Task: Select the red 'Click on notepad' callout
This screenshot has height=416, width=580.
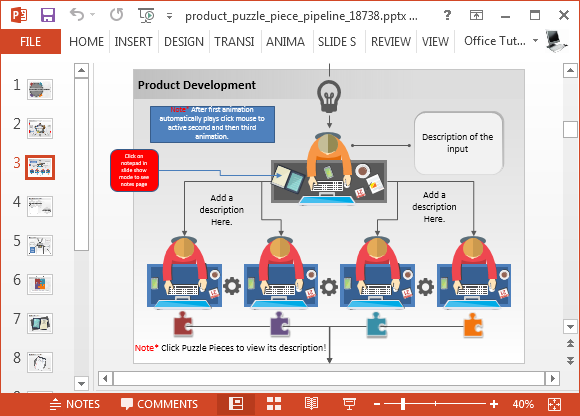Action: click(135, 170)
